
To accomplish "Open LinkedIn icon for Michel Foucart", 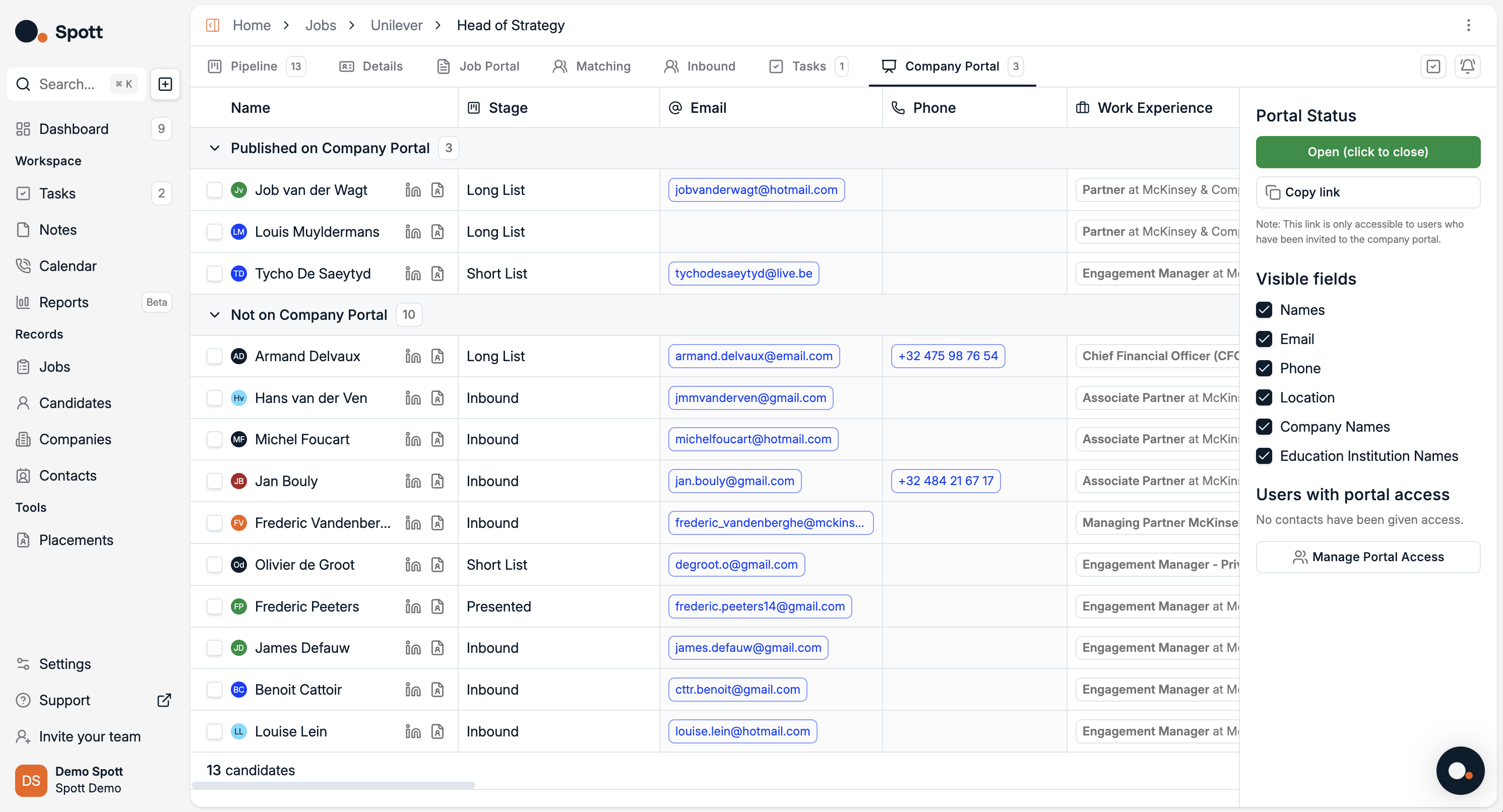I will (x=413, y=440).
